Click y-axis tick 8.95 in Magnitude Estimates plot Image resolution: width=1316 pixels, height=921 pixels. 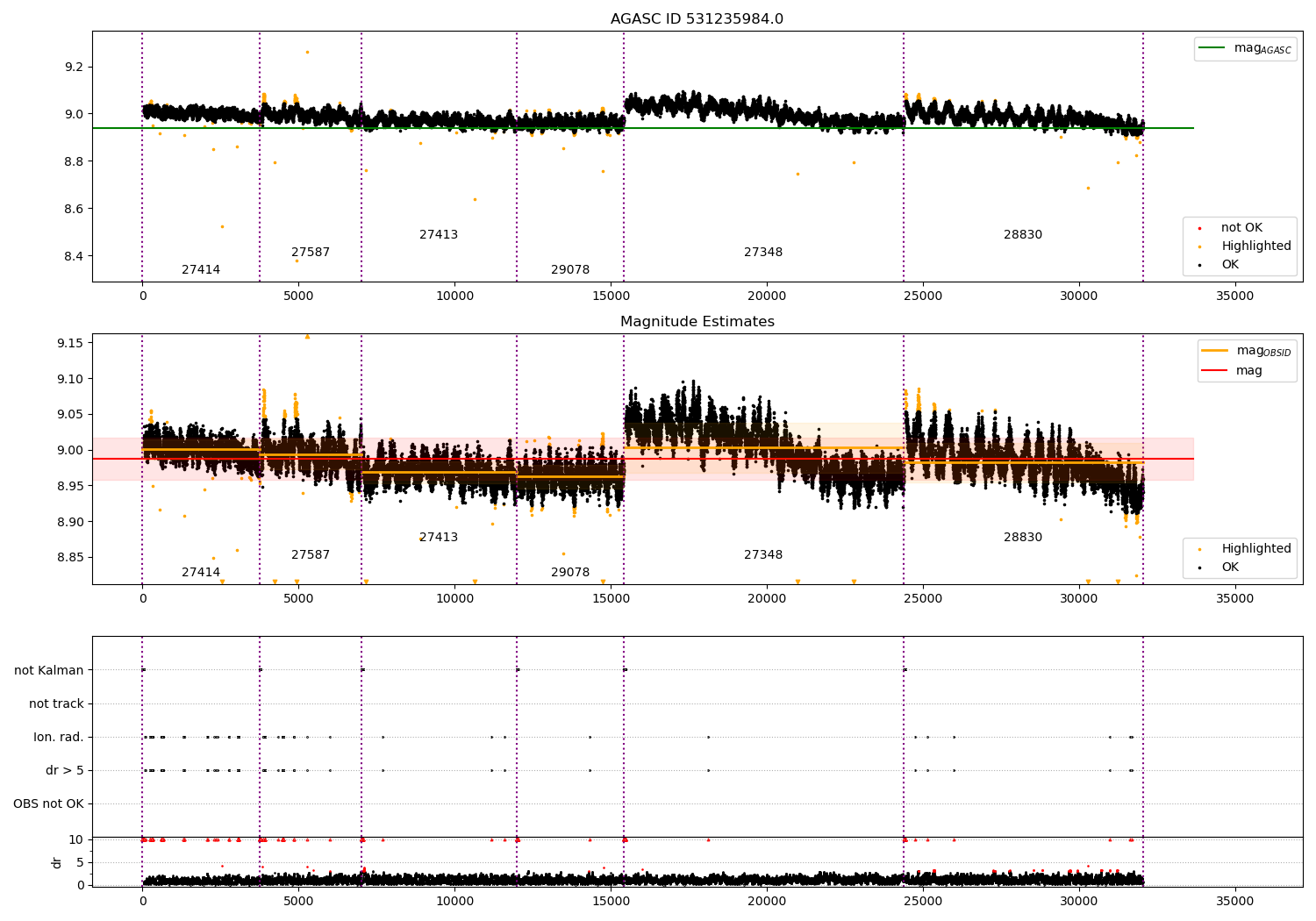pyautogui.click(x=70, y=487)
